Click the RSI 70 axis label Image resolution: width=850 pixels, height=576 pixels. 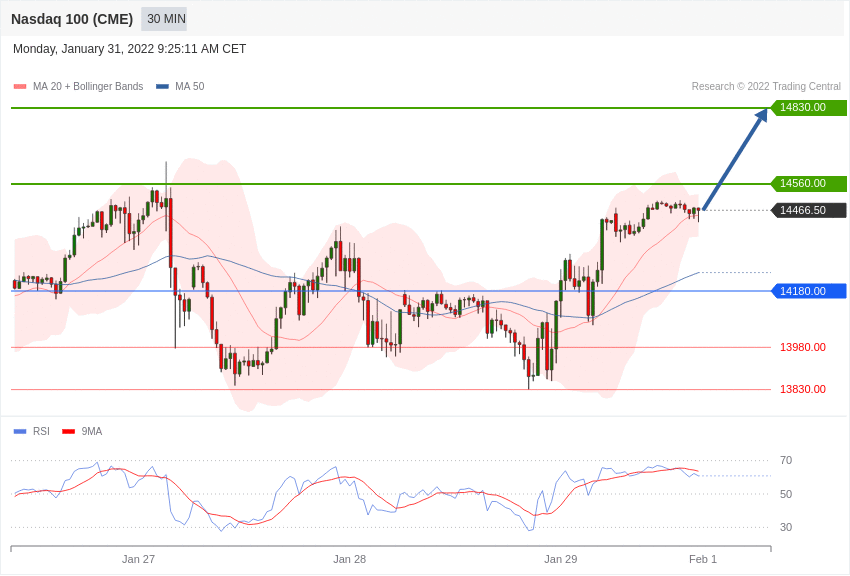coord(786,461)
